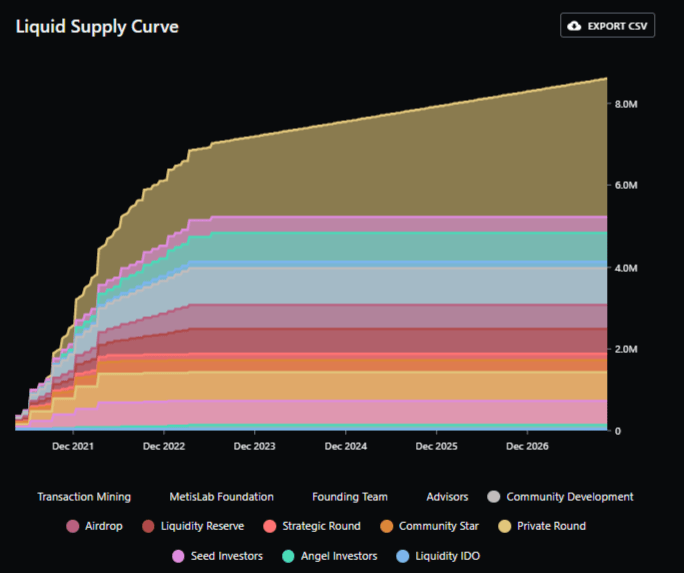Click the cloud download icon
Viewport: 684px width, 573px height.
[x=574, y=26]
